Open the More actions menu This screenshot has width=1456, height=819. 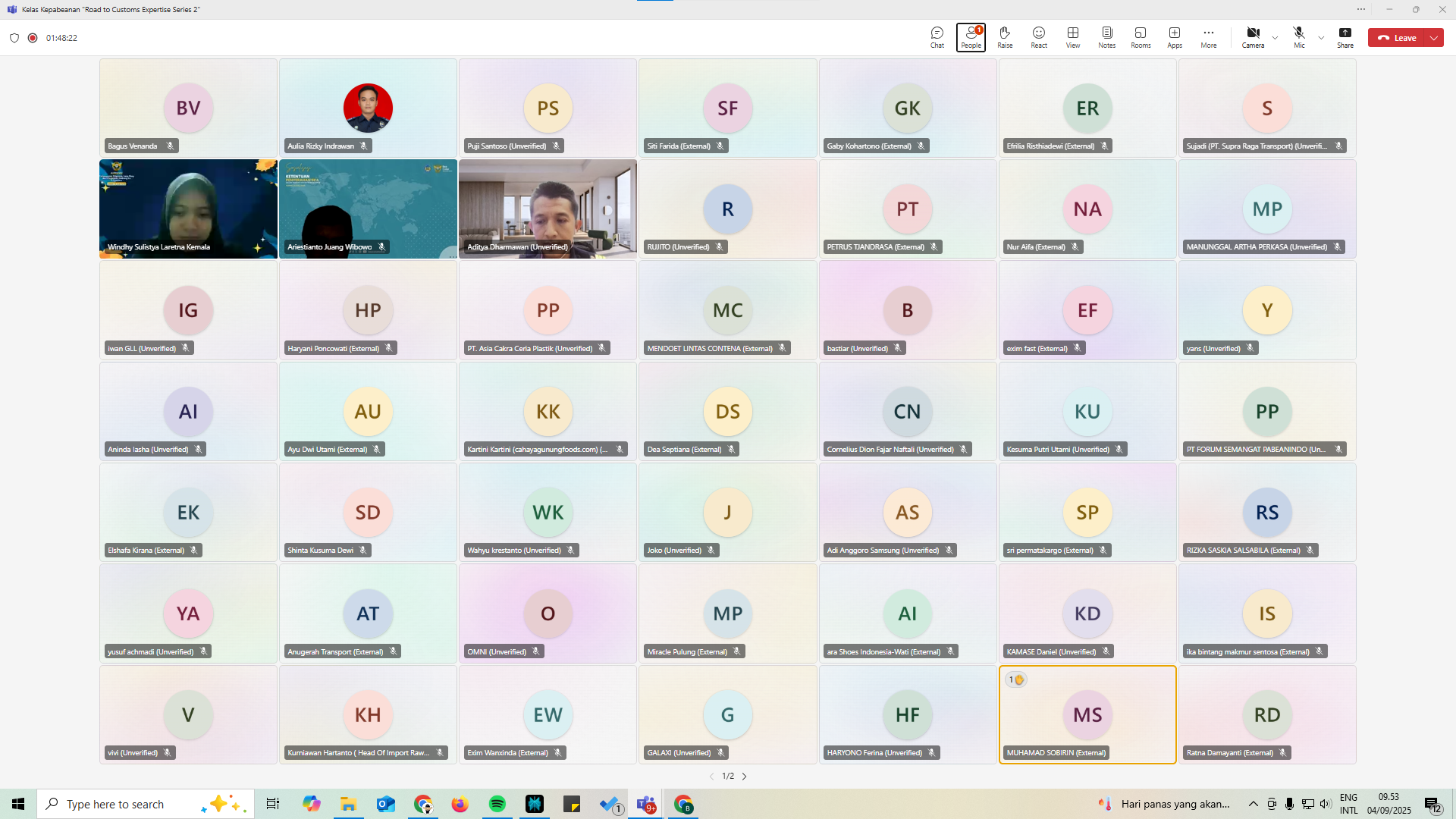coord(1209,36)
